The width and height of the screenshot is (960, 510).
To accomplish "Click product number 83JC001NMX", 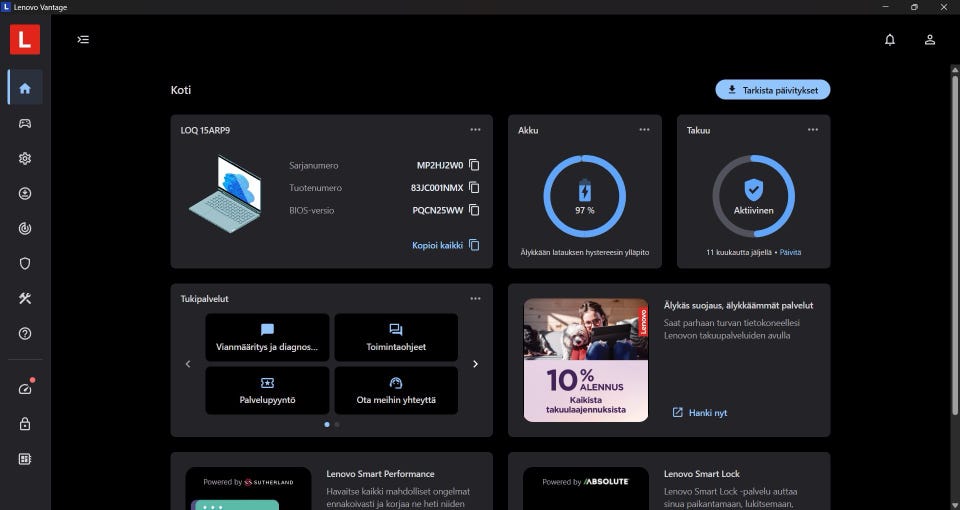I will click(437, 188).
